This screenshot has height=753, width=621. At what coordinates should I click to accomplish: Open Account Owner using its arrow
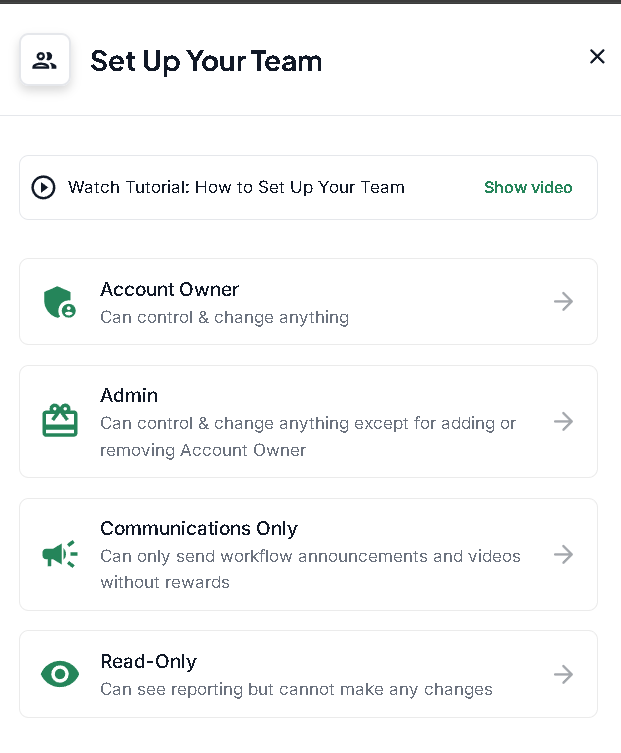click(x=563, y=302)
